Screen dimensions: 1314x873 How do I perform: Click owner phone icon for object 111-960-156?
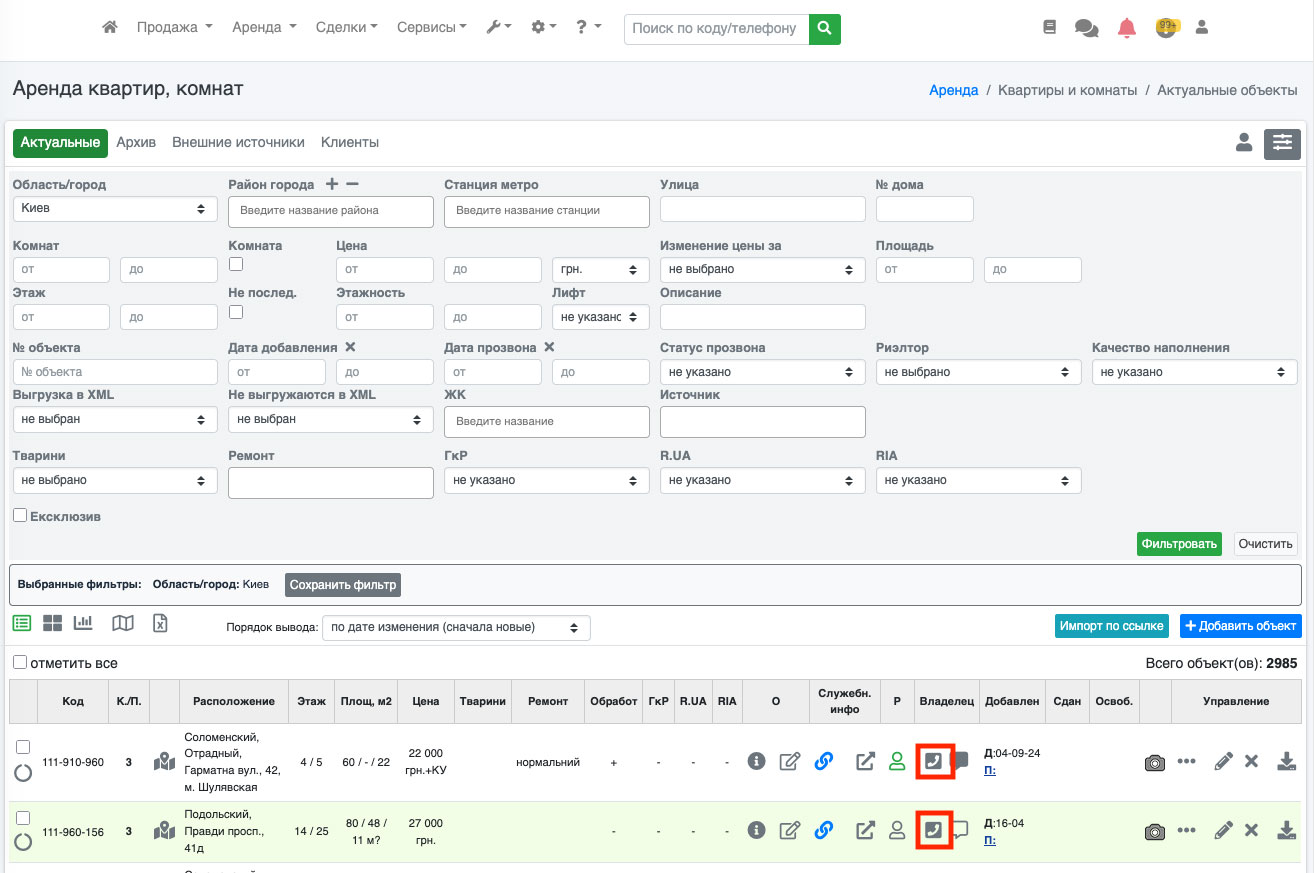pyautogui.click(x=933, y=830)
